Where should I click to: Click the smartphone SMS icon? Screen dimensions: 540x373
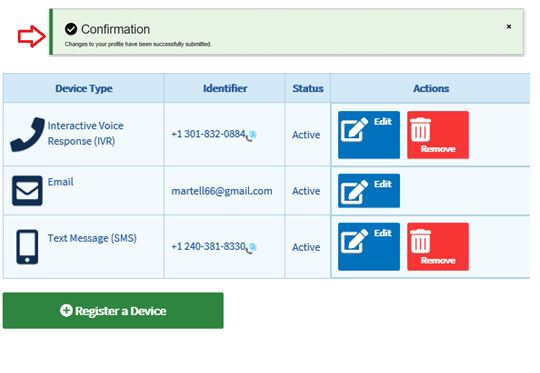click(27, 247)
